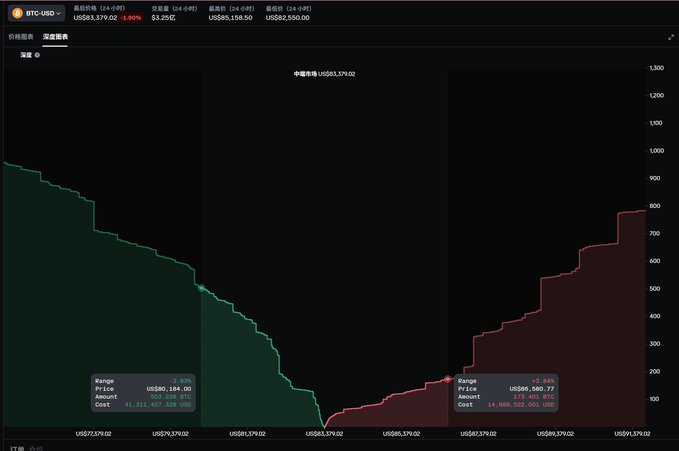Select the depth chart tab (深度图表)
679x451 pixels.
click(55, 37)
